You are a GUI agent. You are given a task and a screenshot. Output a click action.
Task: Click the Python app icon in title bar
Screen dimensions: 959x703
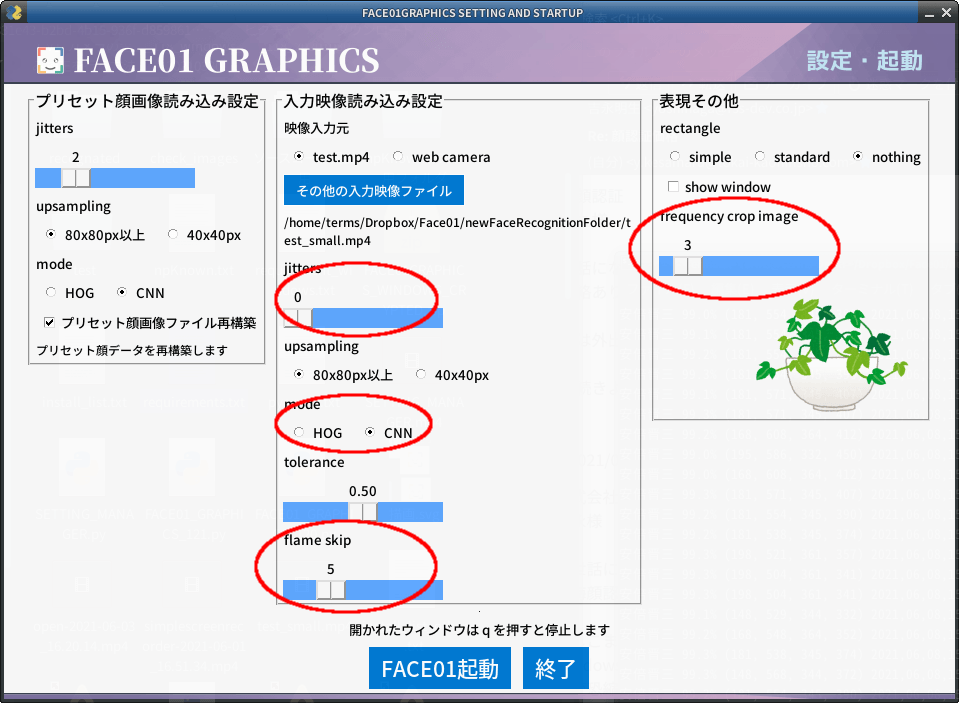[x=15, y=12]
